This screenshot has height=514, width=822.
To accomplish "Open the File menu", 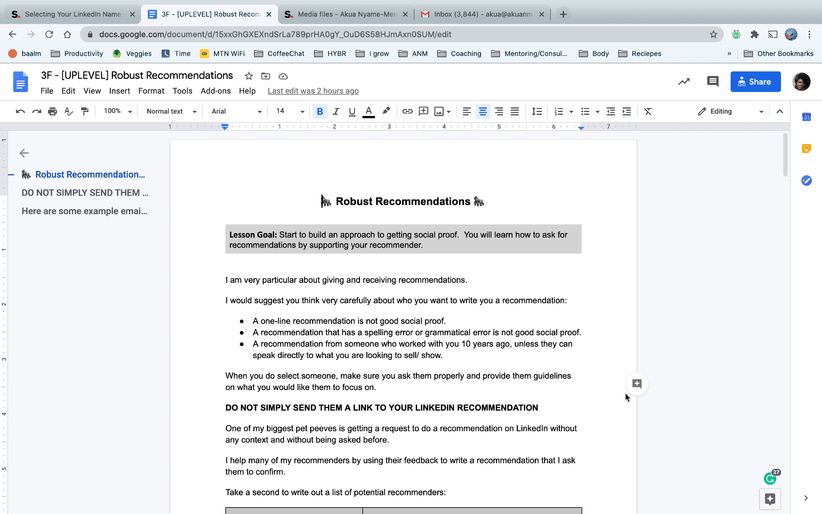I will pyautogui.click(x=47, y=91).
